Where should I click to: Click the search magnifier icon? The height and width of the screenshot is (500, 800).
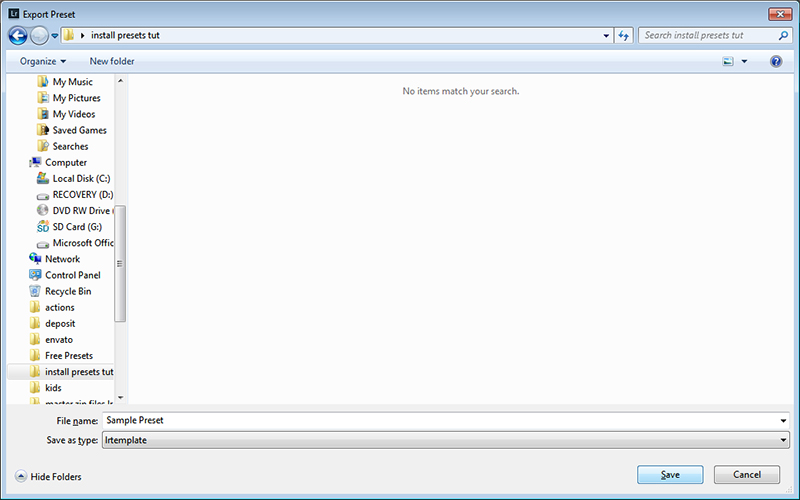click(x=782, y=35)
